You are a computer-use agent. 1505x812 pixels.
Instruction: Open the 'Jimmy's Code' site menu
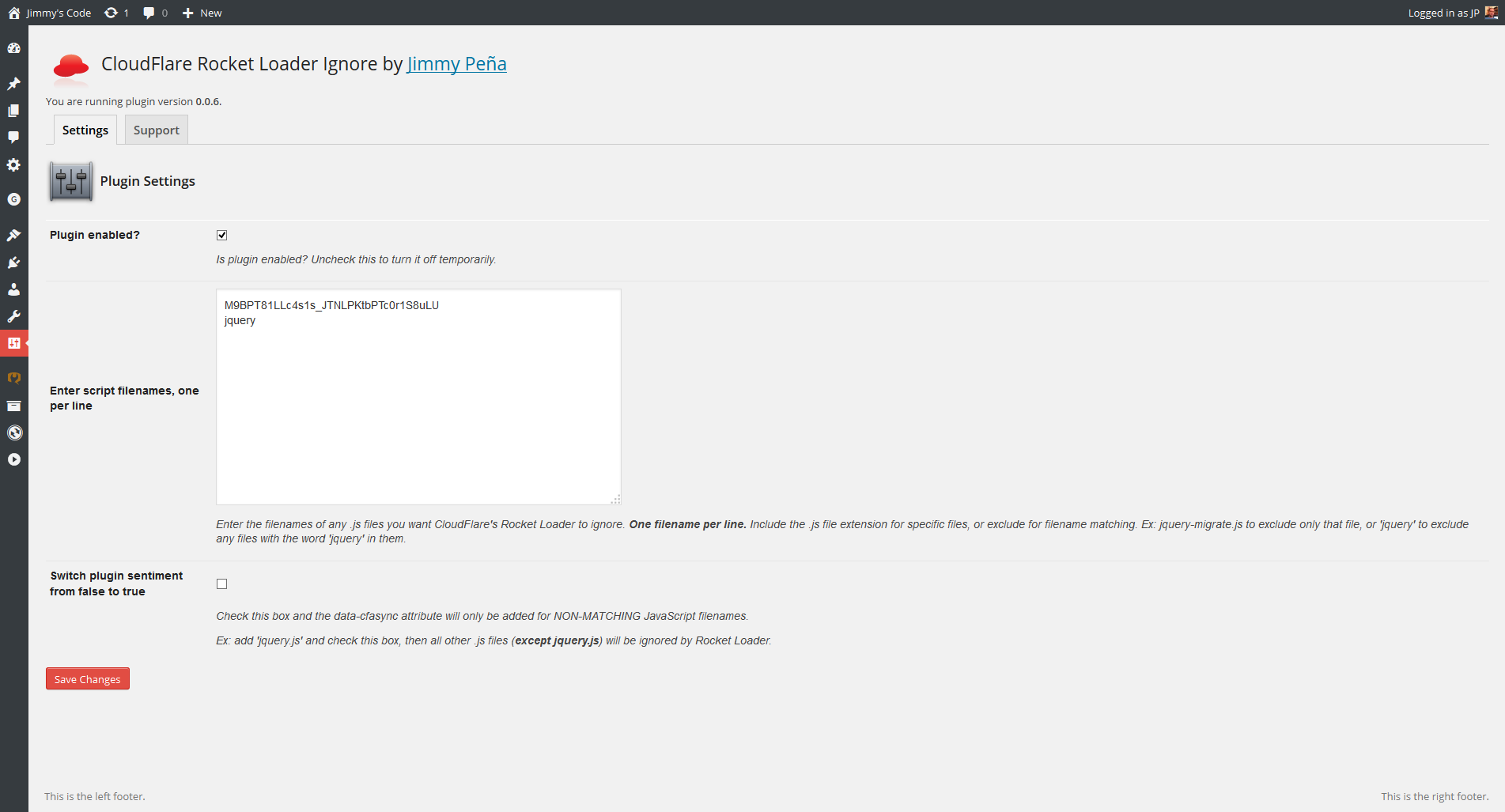point(50,13)
